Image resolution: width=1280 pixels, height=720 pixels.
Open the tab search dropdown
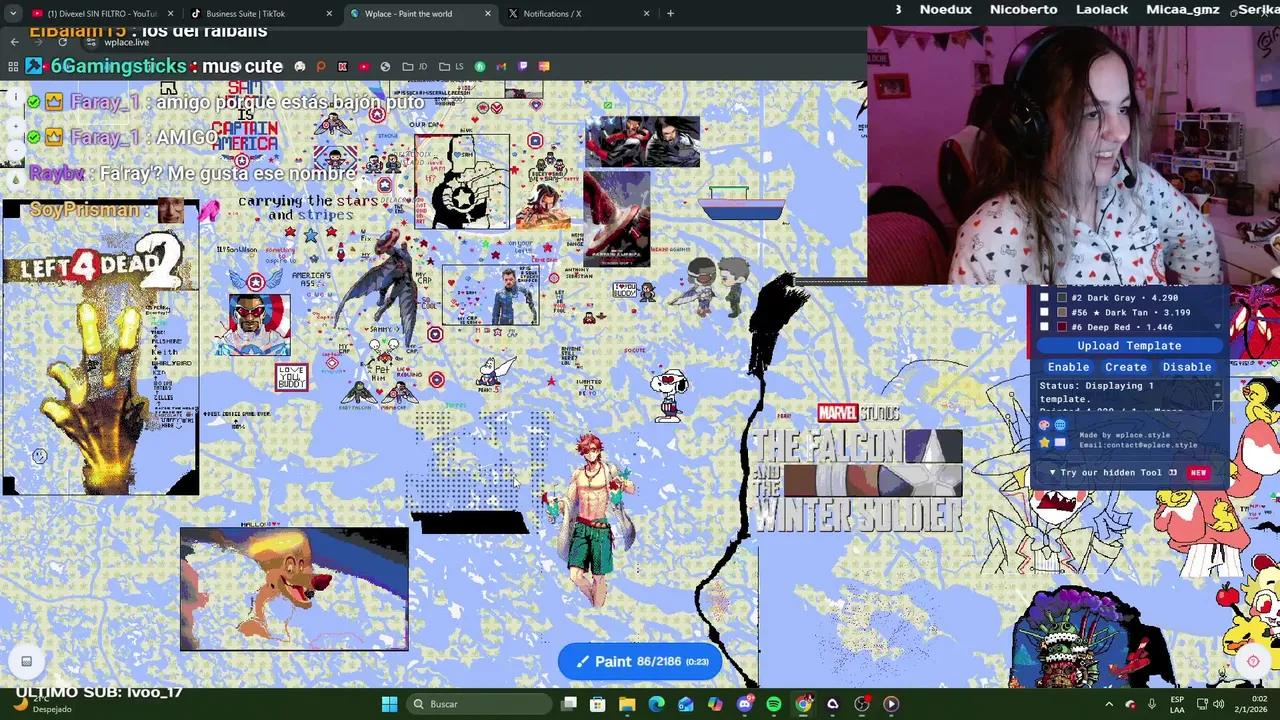coord(12,13)
